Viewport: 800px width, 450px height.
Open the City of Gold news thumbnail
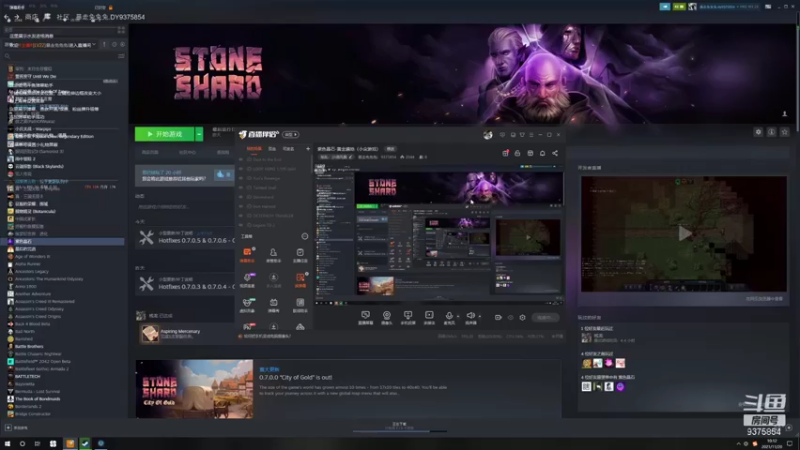coord(194,389)
